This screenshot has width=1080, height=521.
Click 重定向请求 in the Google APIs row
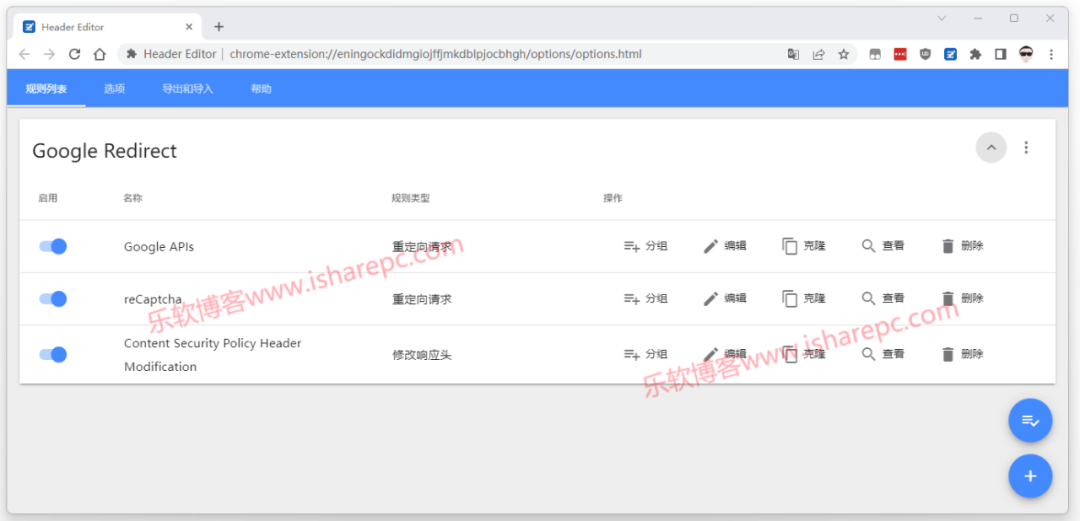(422, 247)
